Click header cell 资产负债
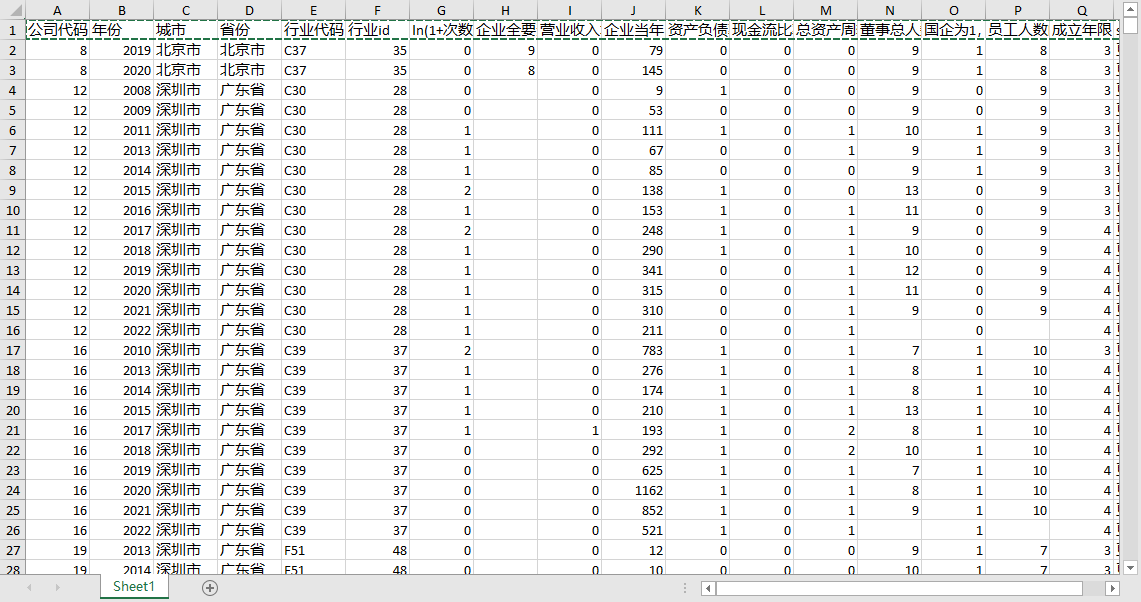The height and width of the screenshot is (602, 1141). pyautogui.click(x=698, y=31)
